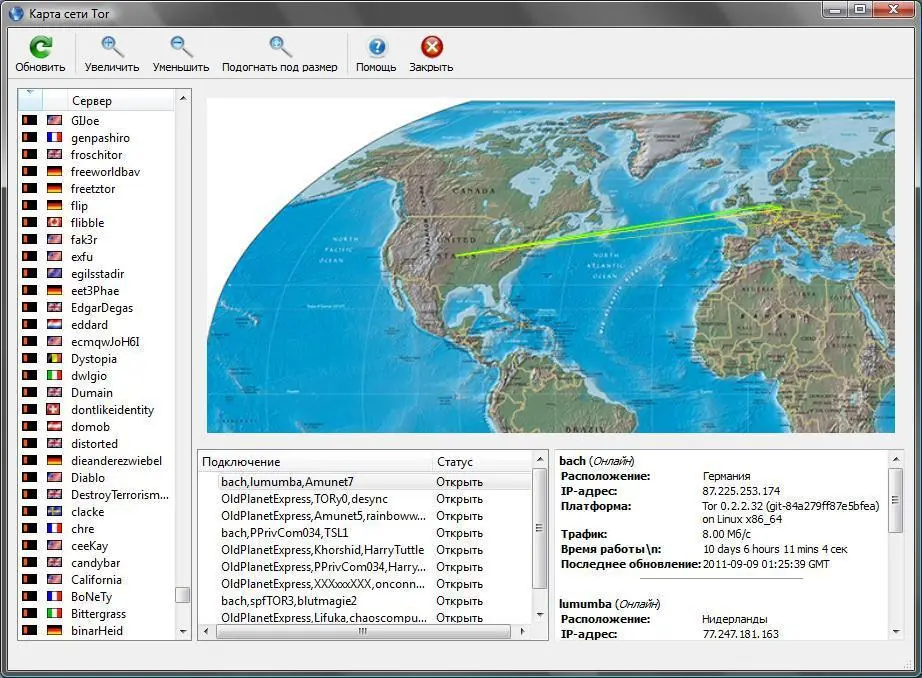Click the red Закрыть toolbar icon
Image resolution: width=922 pixels, height=678 pixels.
(432, 47)
